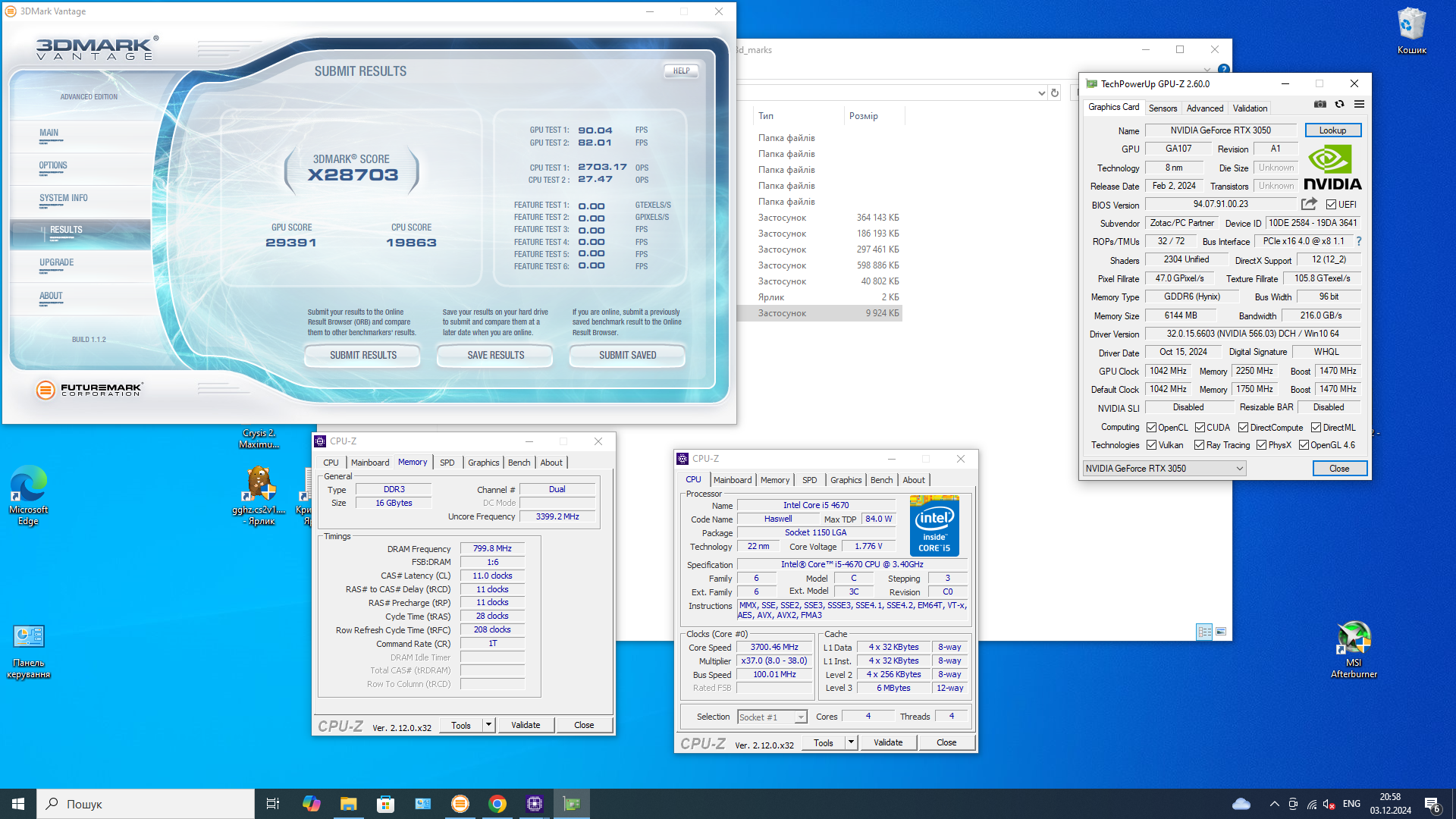Open the Recycle Bin desktop icon
Image resolution: width=1456 pixels, height=819 pixels.
1412,30
